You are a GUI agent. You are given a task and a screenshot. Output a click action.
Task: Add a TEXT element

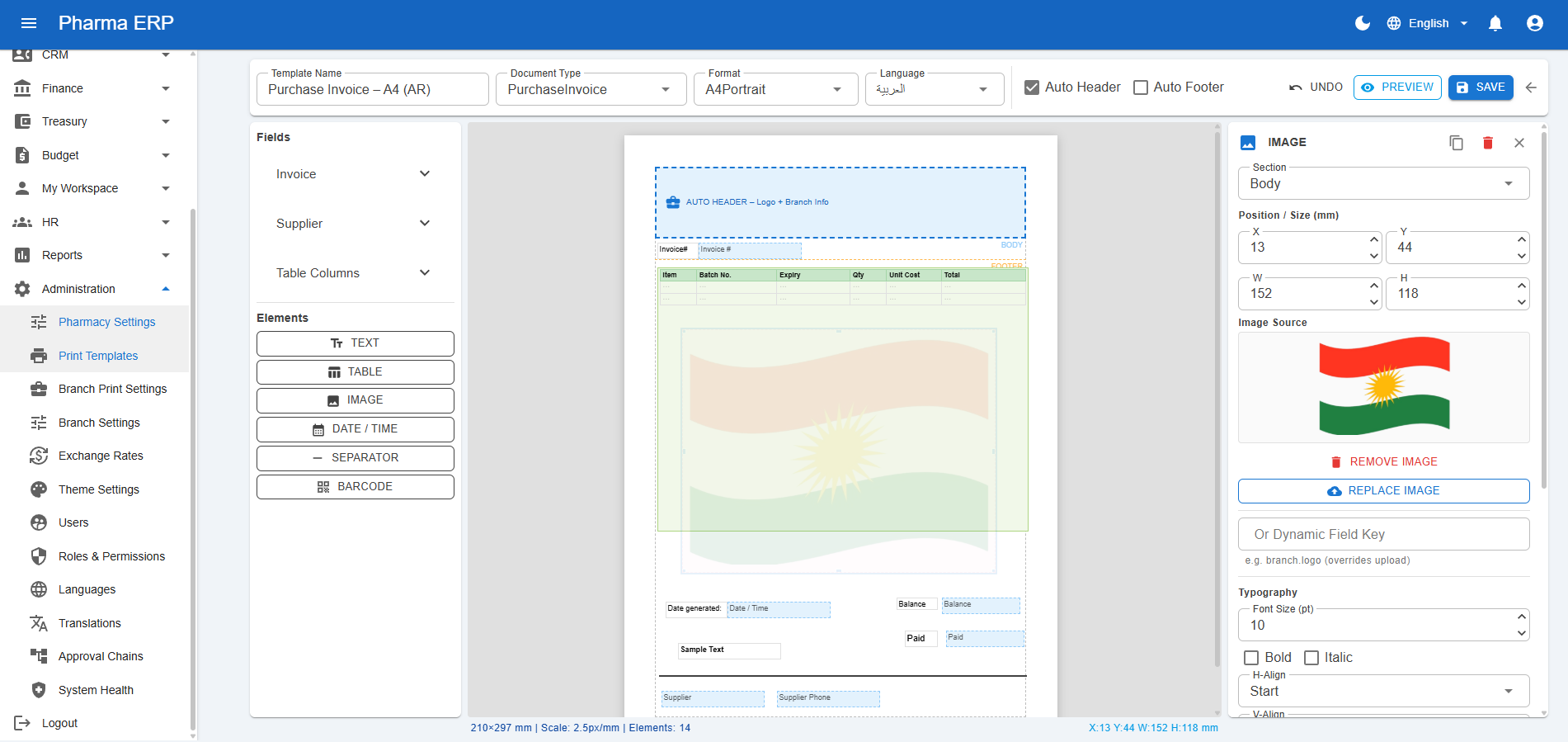pyautogui.click(x=356, y=343)
